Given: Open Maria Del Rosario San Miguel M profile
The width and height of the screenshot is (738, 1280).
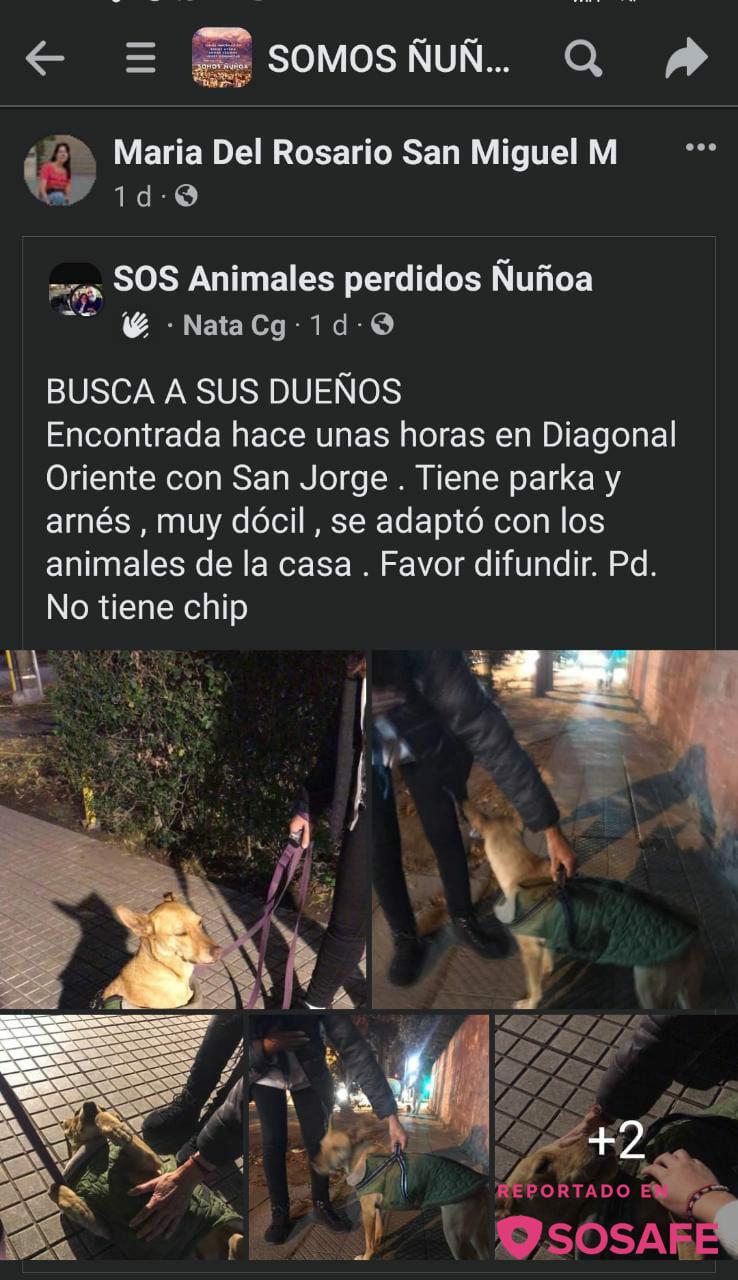Looking at the screenshot, I should [365, 152].
